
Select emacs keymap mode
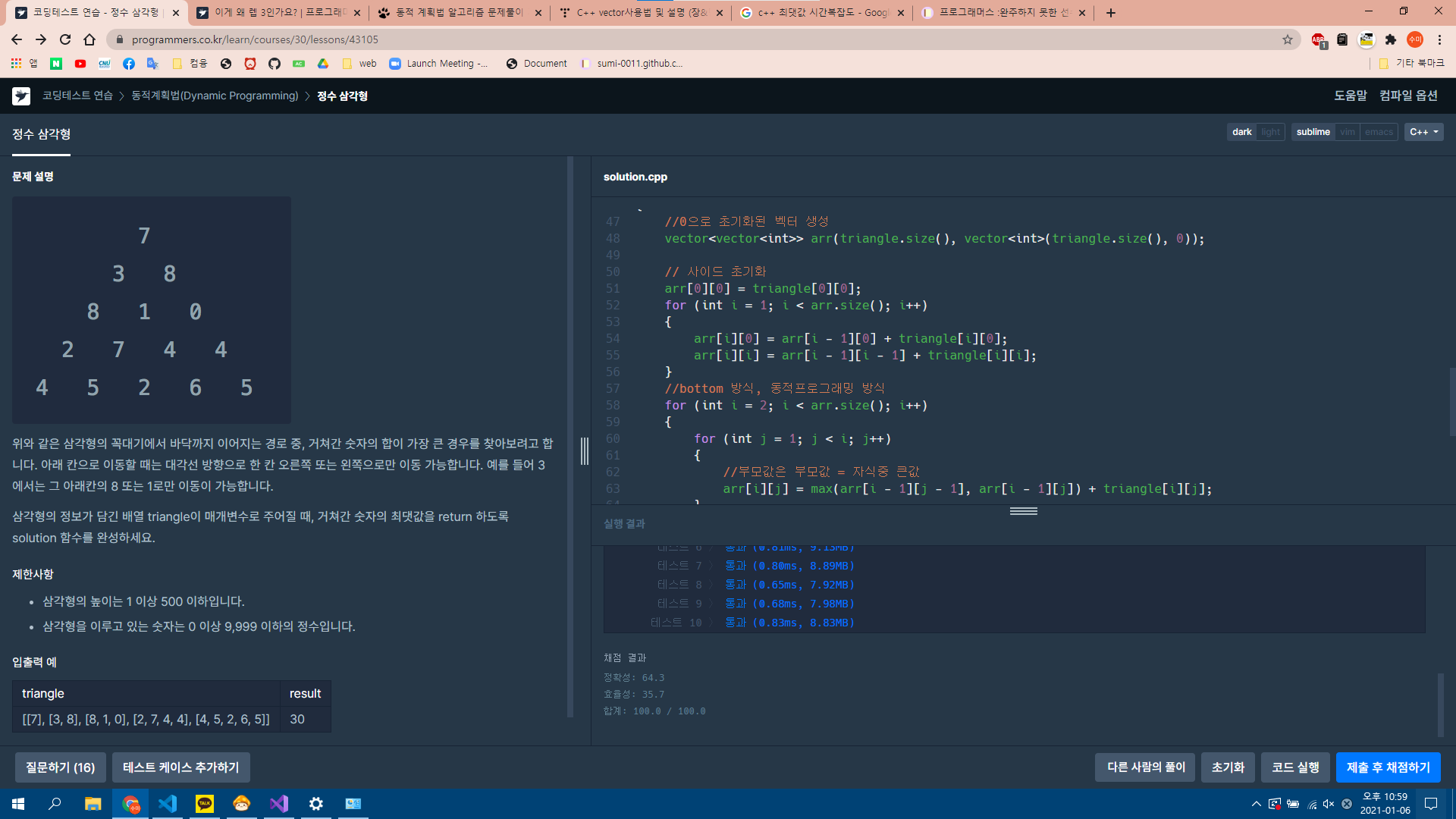[1379, 132]
